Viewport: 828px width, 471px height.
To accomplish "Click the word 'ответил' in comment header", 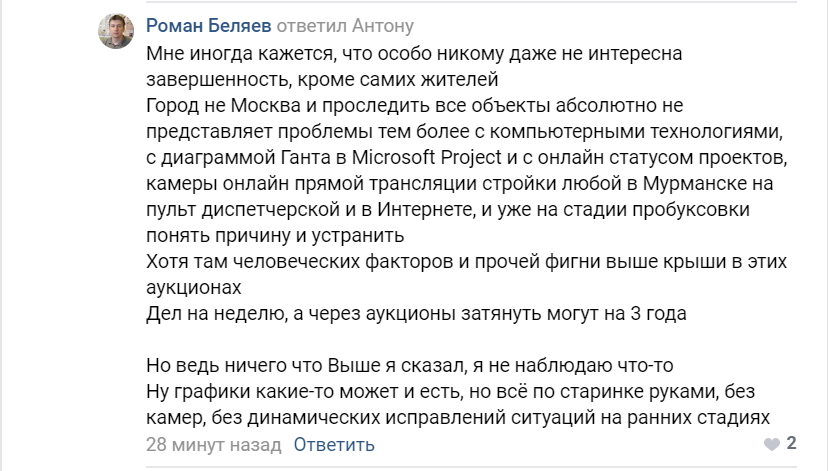I will [x=312, y=25].
